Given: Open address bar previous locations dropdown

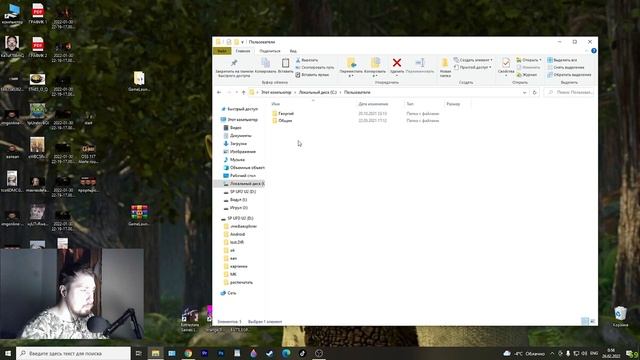Looking at the screenshot, I should tap(524, 93).
